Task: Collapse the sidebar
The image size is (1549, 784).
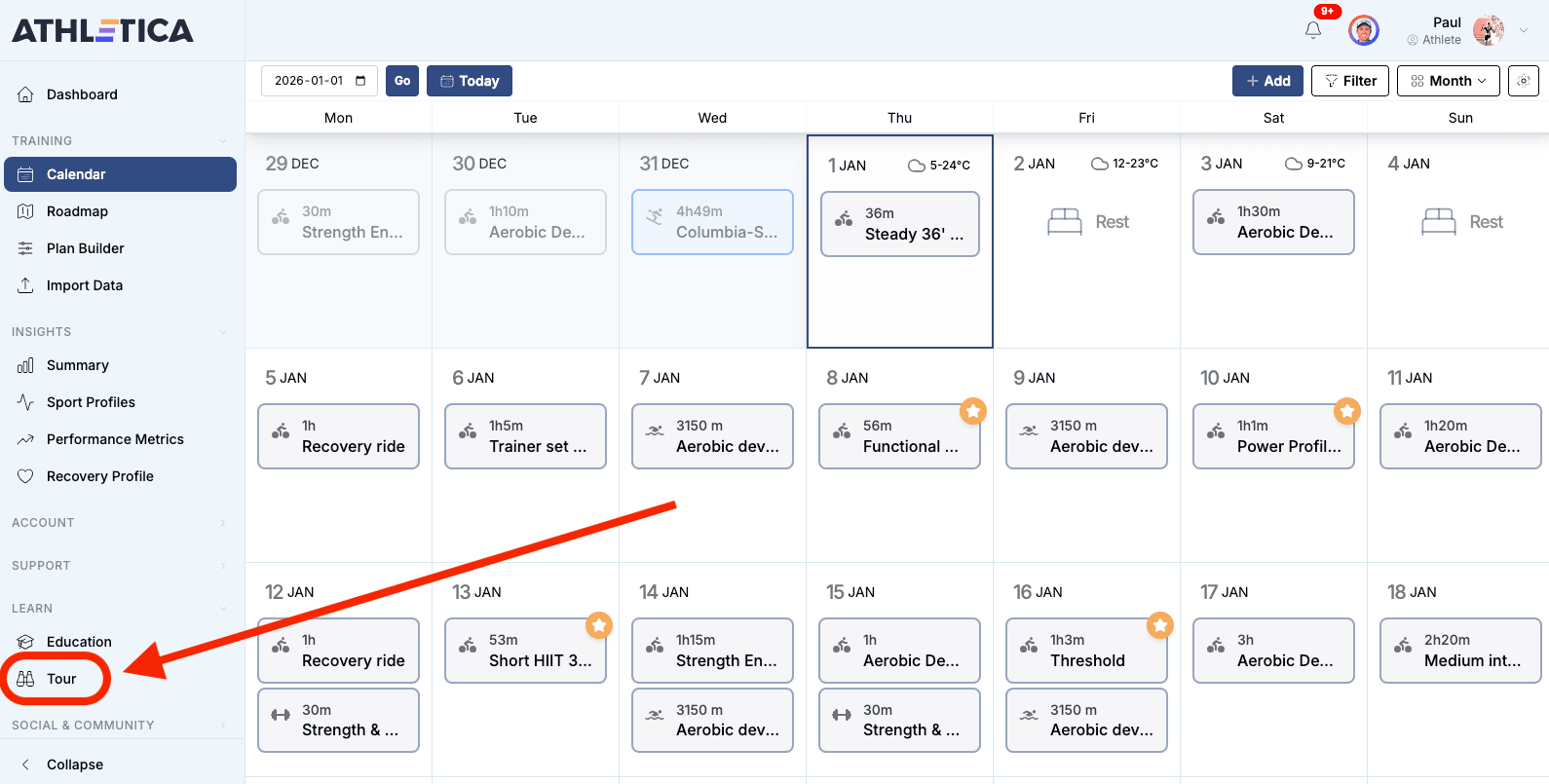Action: (x=74, y=765)
